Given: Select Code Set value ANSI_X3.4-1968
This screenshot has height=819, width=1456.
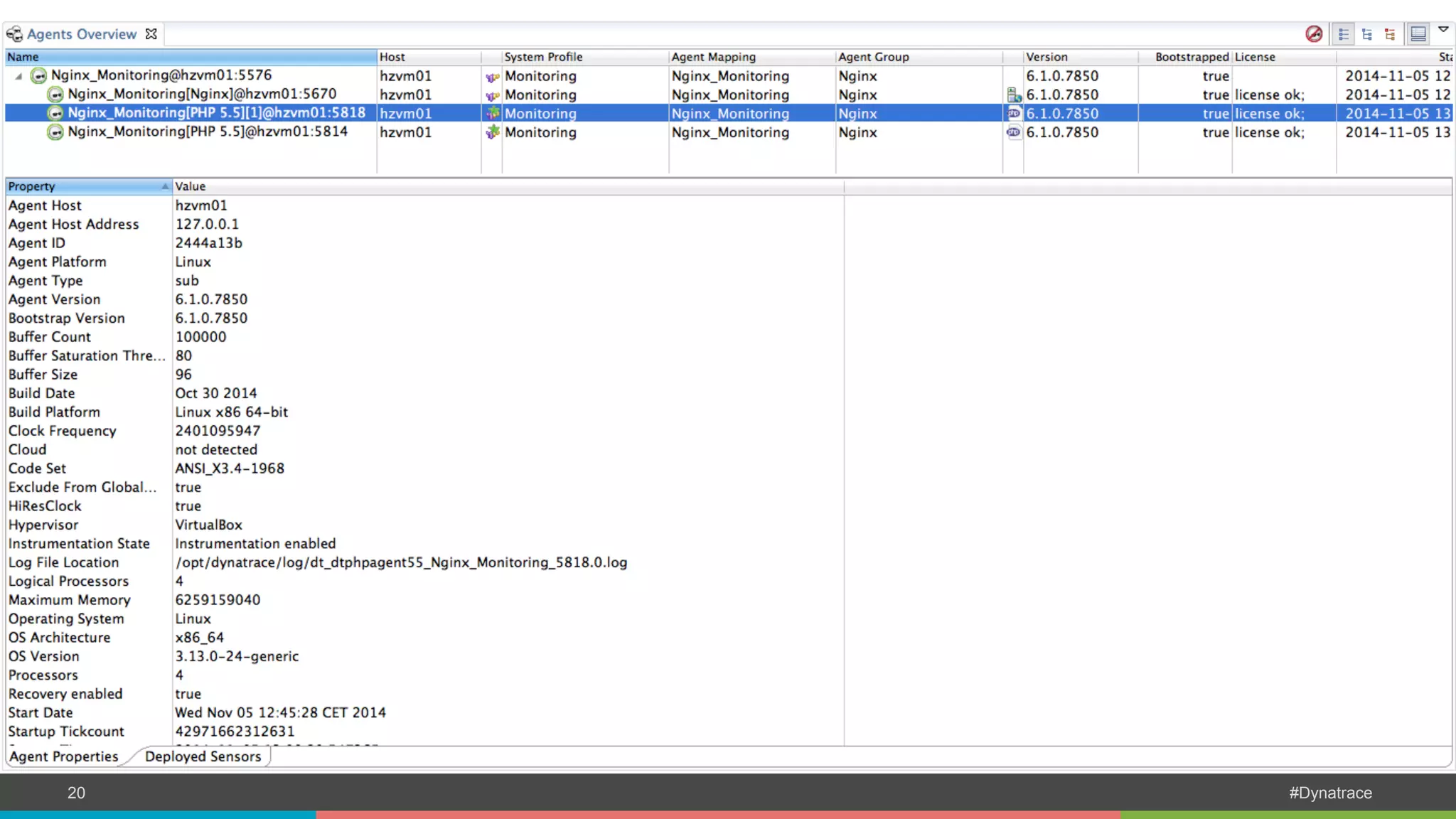Looking at the screenshot, I should tap(230, 469).
